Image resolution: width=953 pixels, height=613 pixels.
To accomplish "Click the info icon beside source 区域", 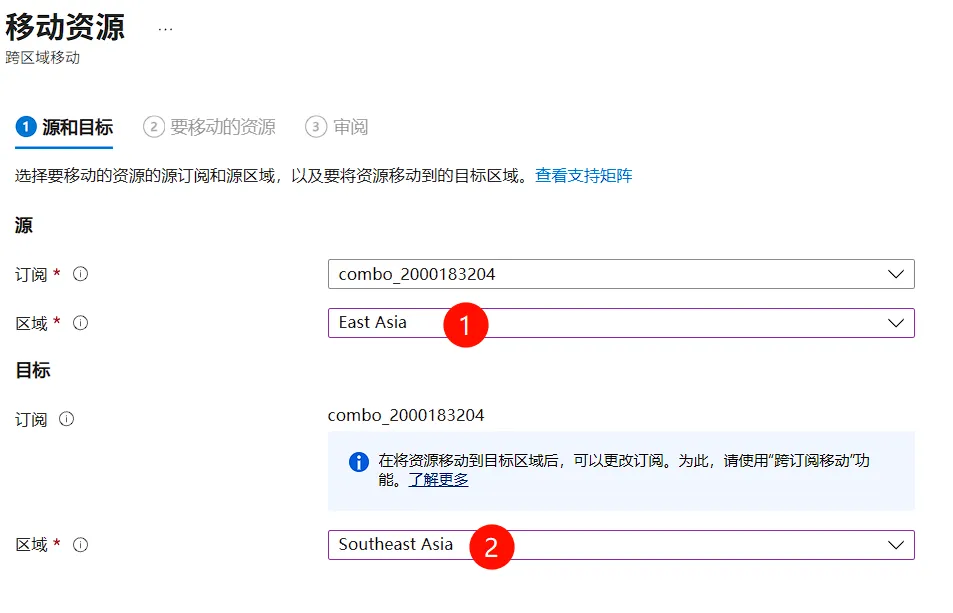I will tap(81, 323).
